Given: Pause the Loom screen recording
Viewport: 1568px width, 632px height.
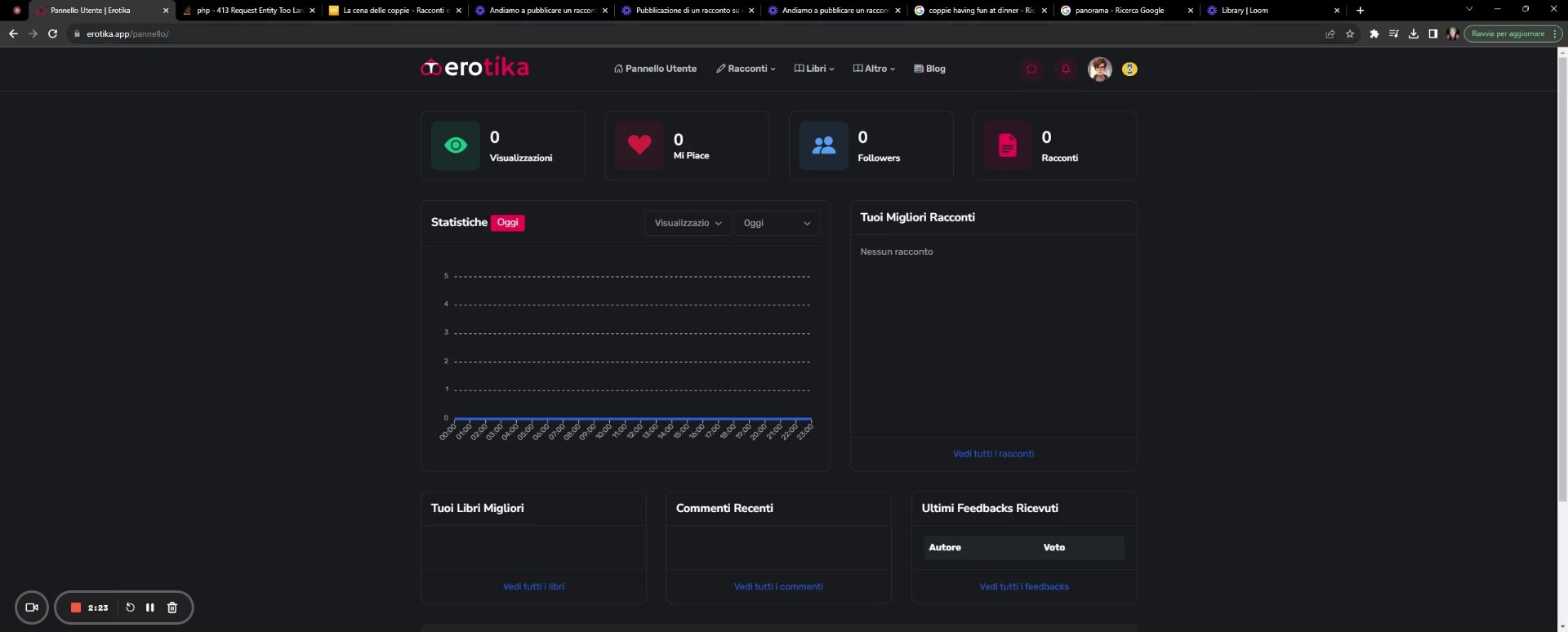Looking at the screenshot, I should 150,608.
